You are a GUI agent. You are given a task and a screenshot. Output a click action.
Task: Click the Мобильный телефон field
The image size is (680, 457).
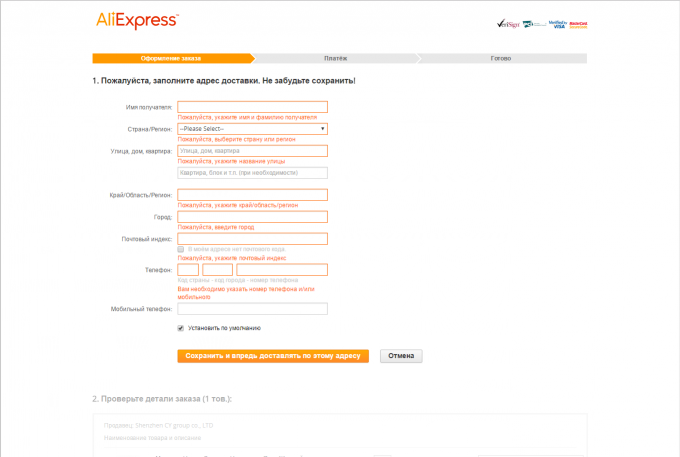click(252, 309)
